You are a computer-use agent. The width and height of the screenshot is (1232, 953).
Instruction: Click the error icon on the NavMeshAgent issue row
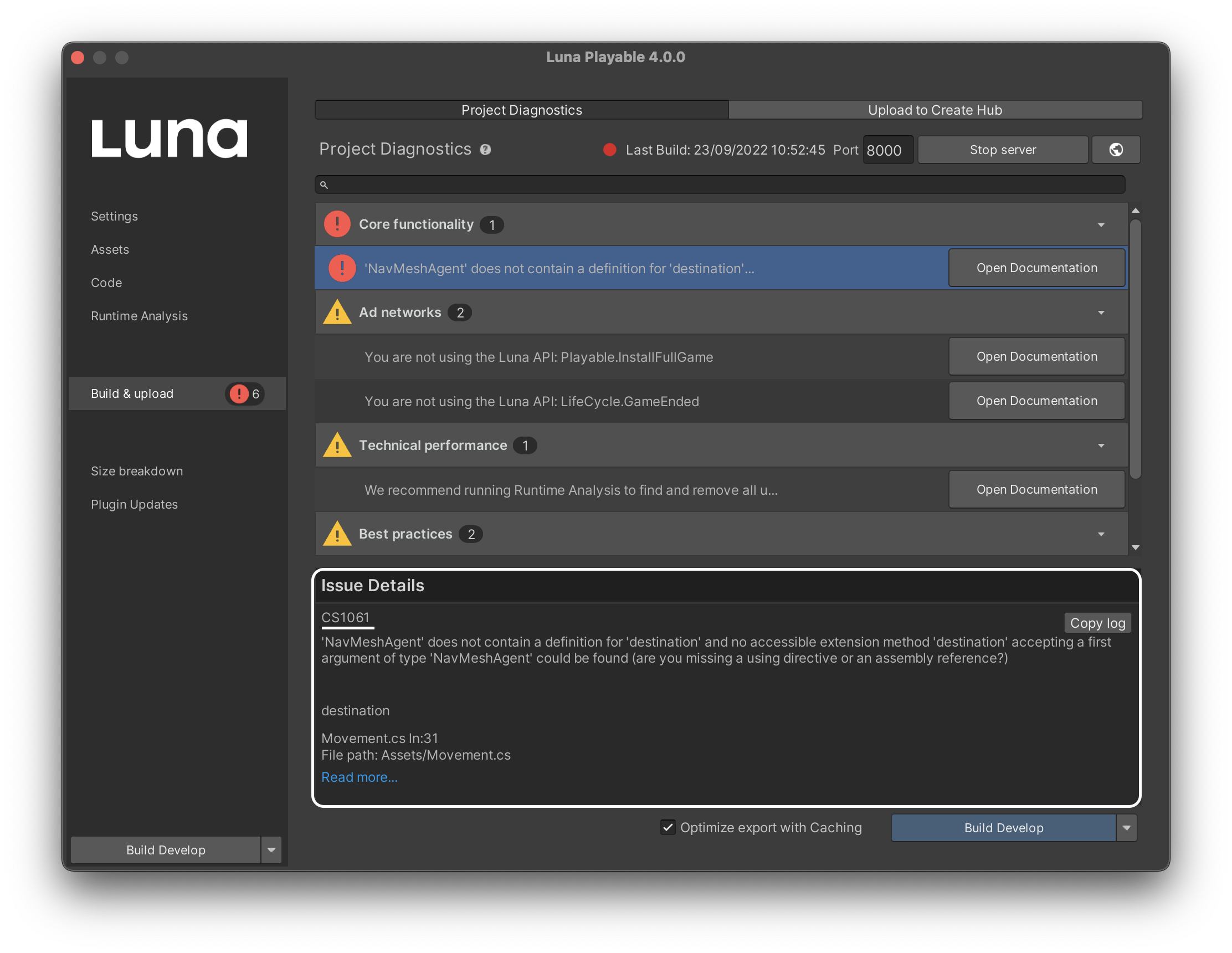point(342,268)
